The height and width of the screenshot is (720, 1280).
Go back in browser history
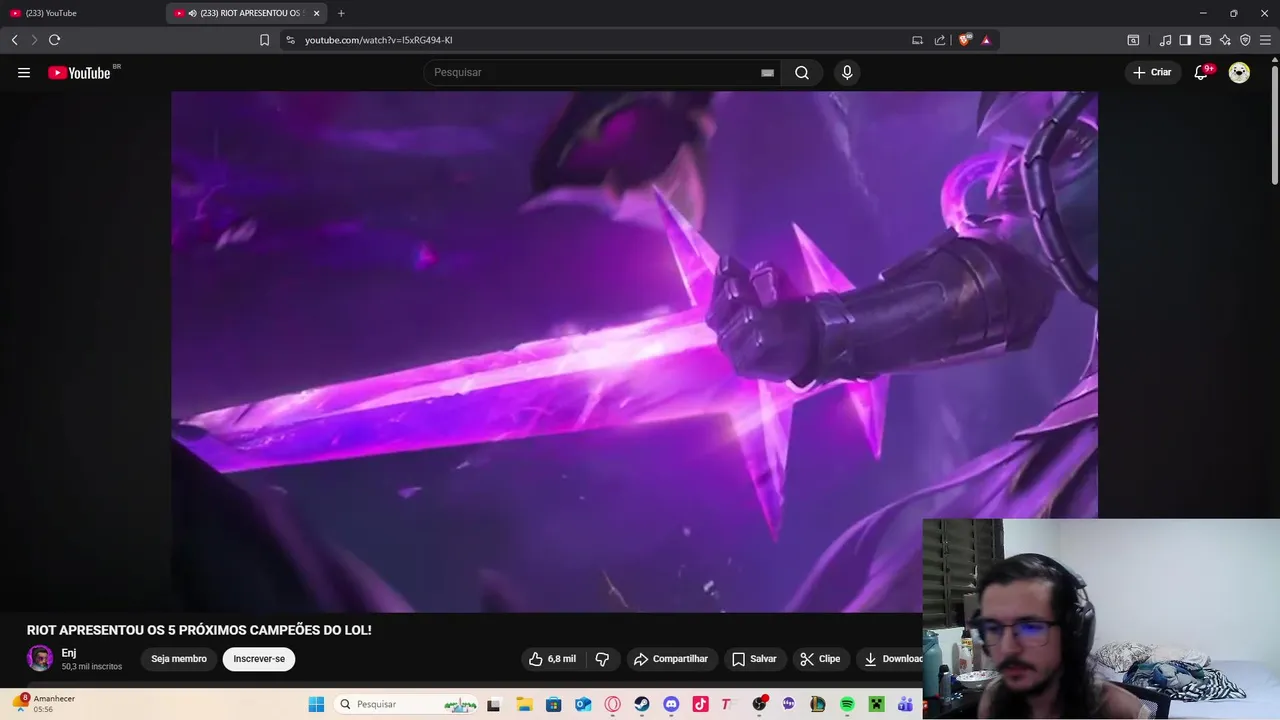point(14,40)
